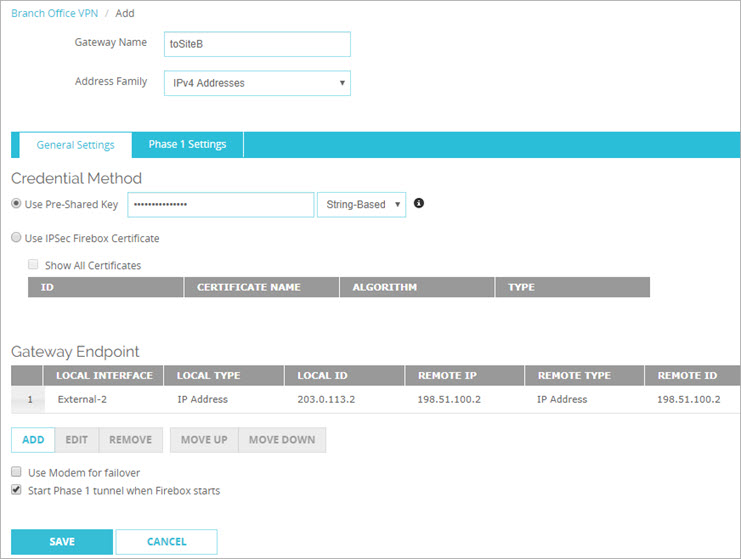The width and height of the screenshot is (741, 559).
Task: Expand the String-Based key type dropdown
Action: 360,205
